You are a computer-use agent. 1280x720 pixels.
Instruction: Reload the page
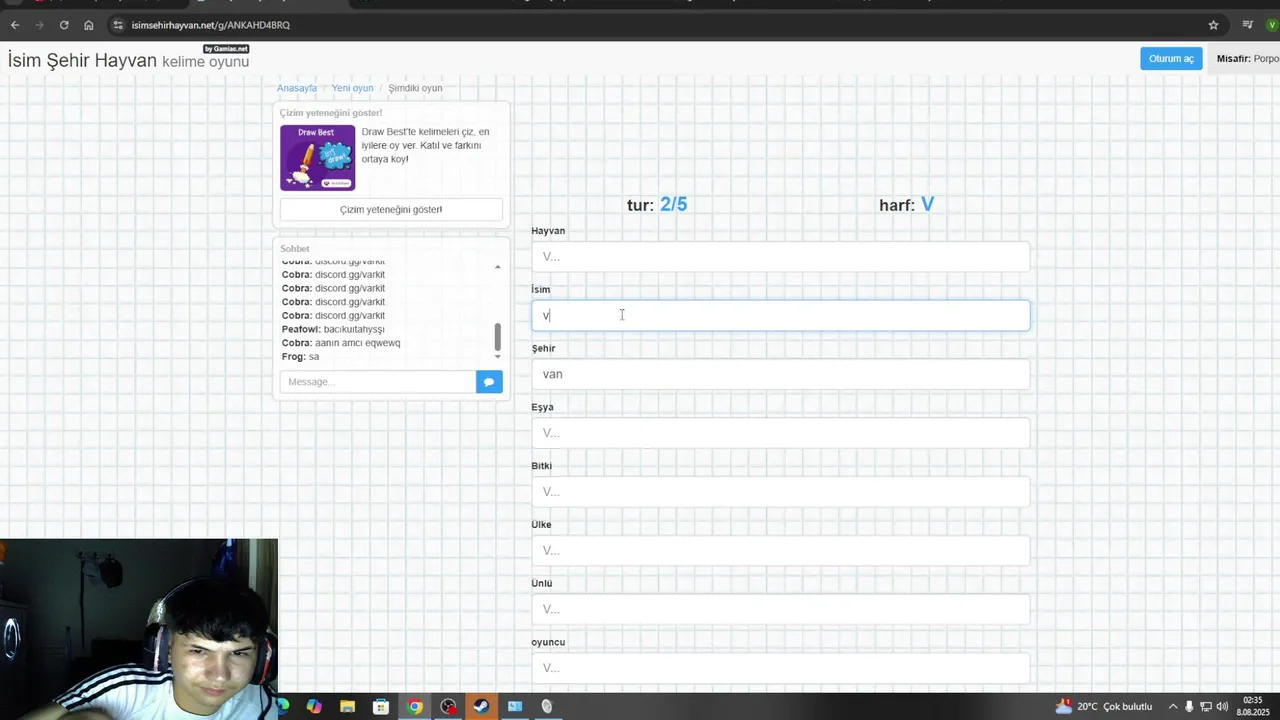(x=64, y=25)
